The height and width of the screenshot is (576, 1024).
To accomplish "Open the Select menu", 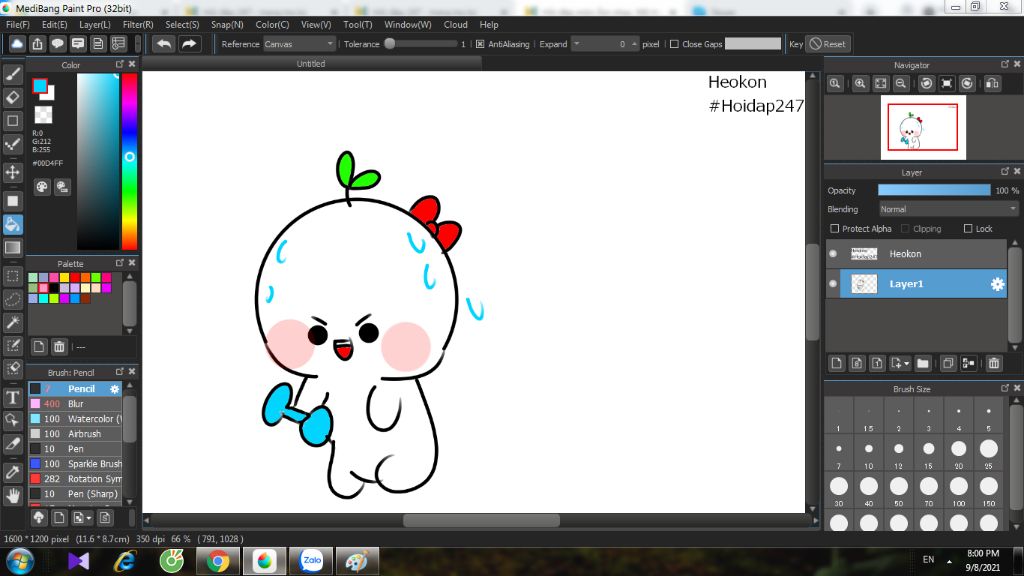I will (182, 24).
